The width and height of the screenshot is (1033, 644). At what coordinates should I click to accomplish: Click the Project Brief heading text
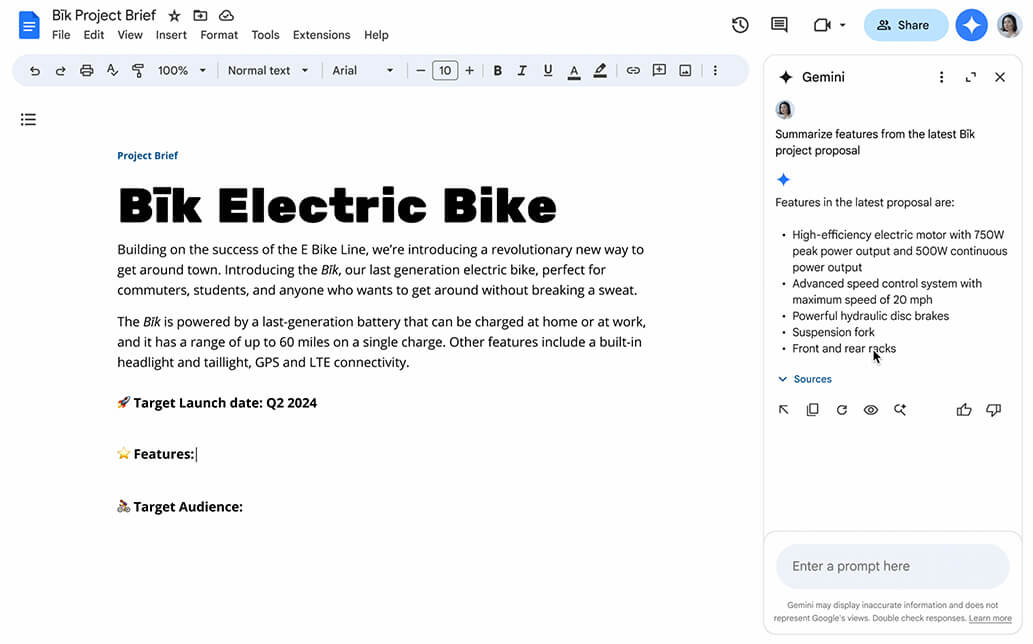point(148,155)
